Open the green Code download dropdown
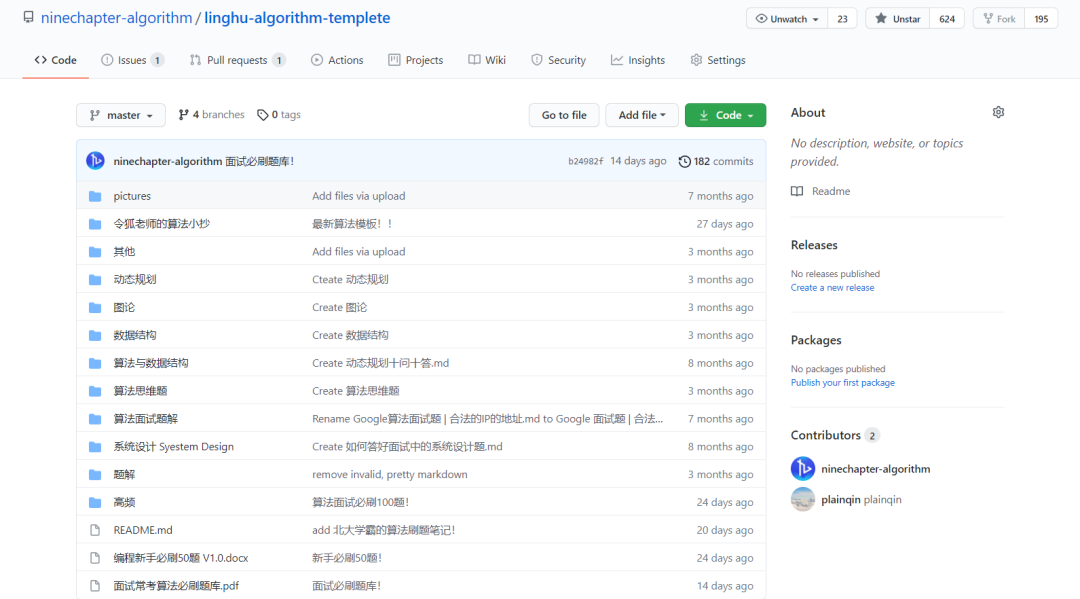 (725, 115)
